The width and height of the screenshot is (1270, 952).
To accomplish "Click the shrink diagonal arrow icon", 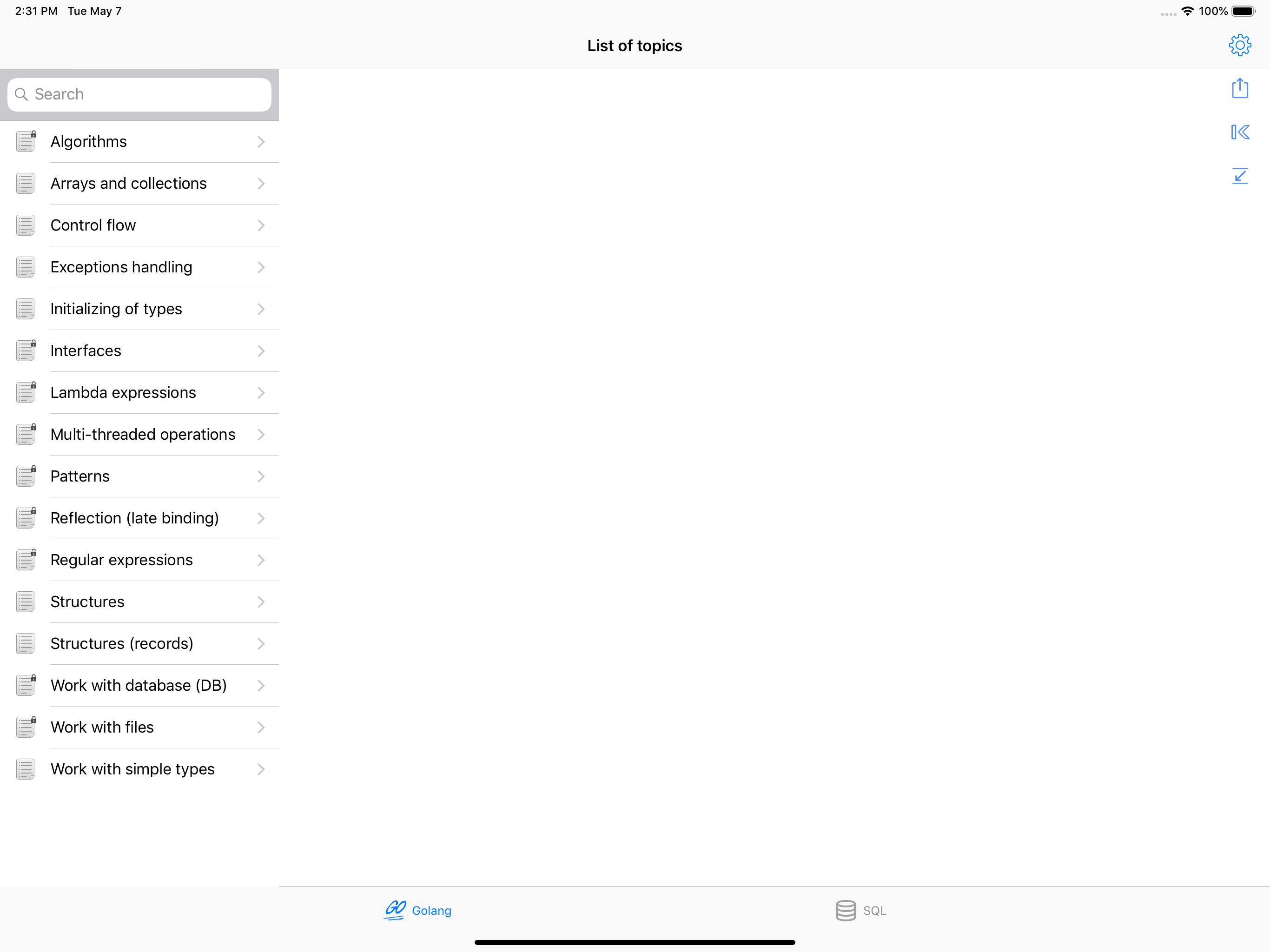I will pyautogui.click(x=1240, y=176).
